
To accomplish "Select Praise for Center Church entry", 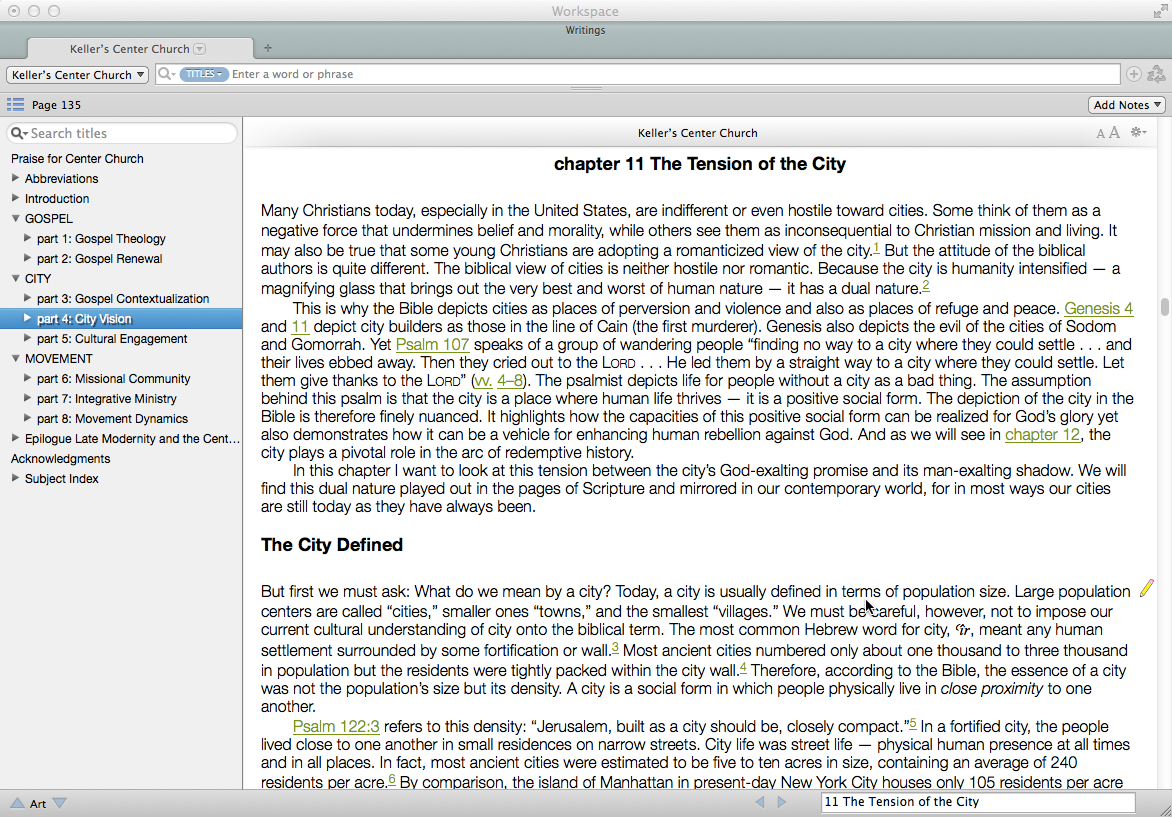I will click(x=77, y=158).
